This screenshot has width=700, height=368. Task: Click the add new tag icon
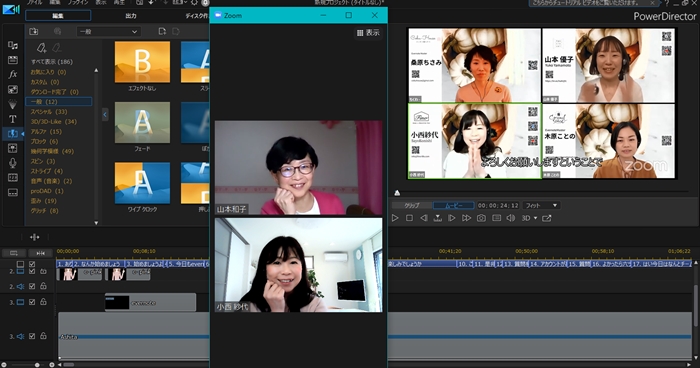tap(42, 47)
